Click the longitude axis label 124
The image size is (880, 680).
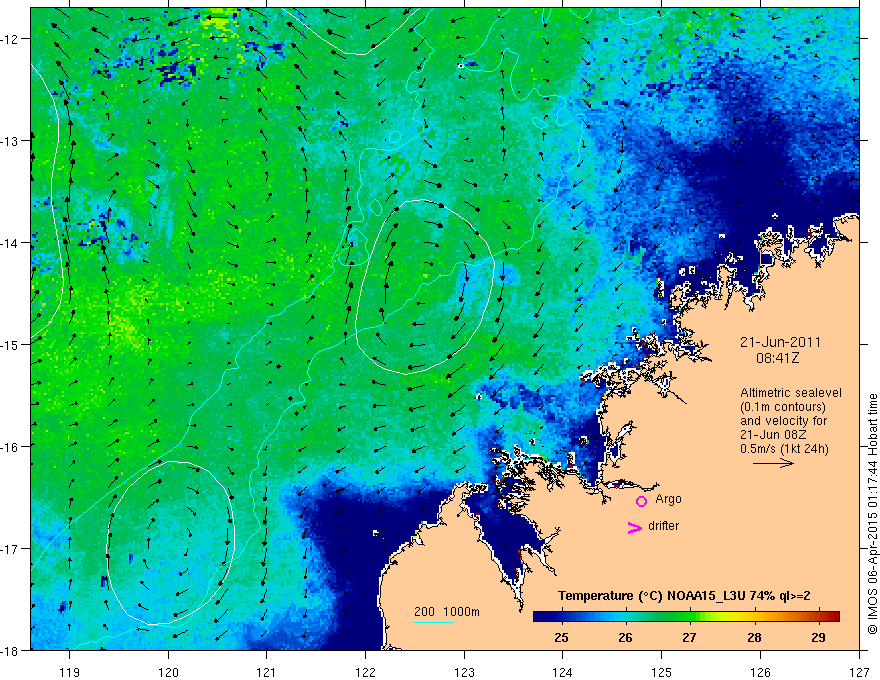(x=563, y=672)
